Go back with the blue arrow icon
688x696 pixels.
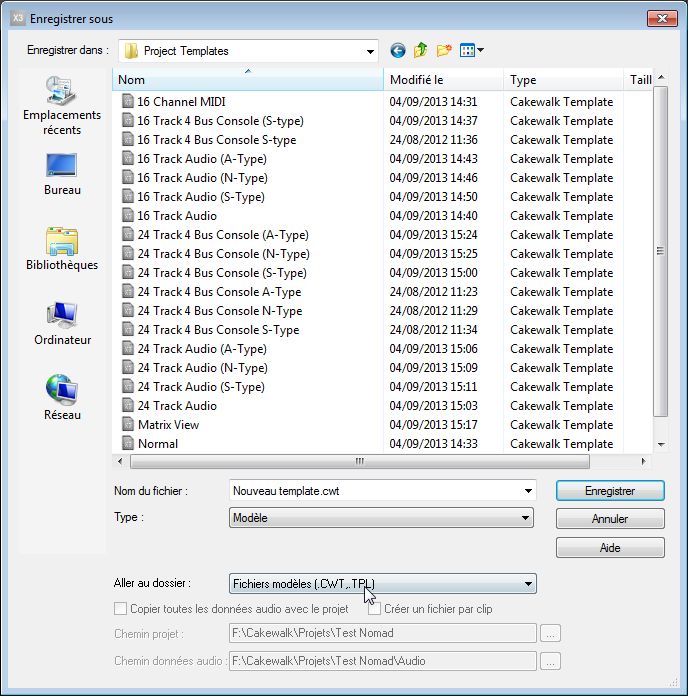[398, 51]
